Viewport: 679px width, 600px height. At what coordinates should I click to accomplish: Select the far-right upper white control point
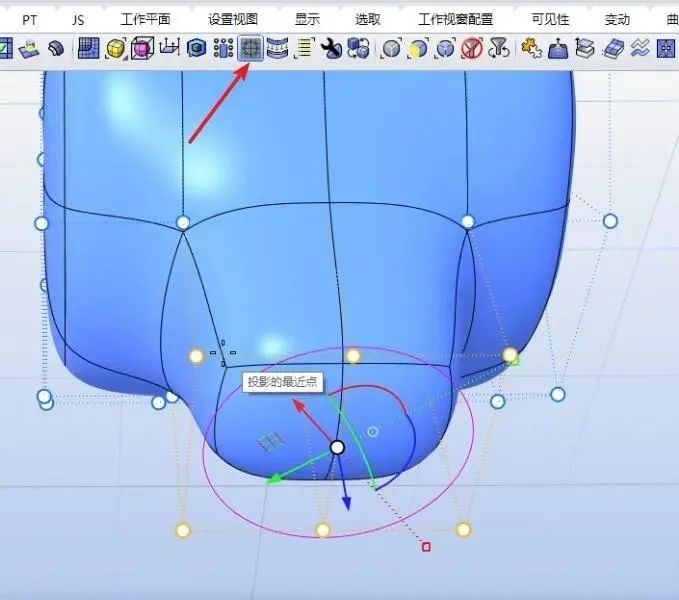pyautogui.click(x=610, y=221)
